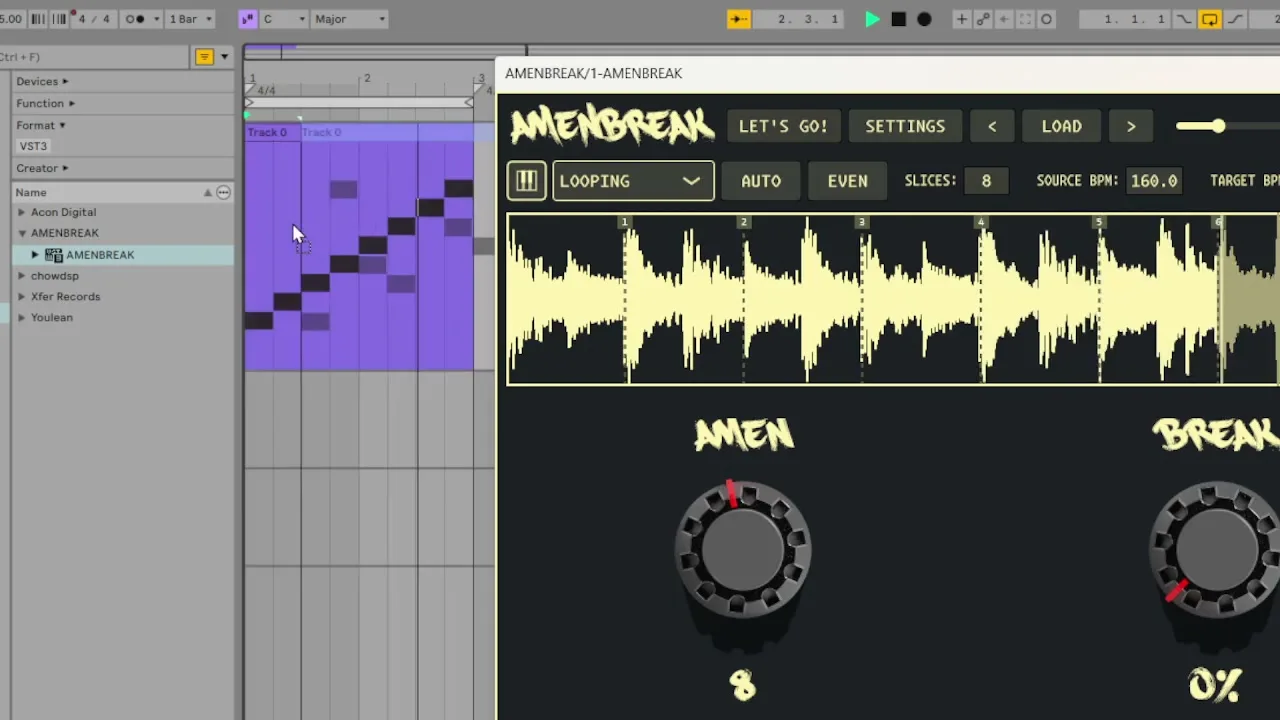Click the SLICES value field showing 8
1280x720 pixels.
[x=986, y=181]
